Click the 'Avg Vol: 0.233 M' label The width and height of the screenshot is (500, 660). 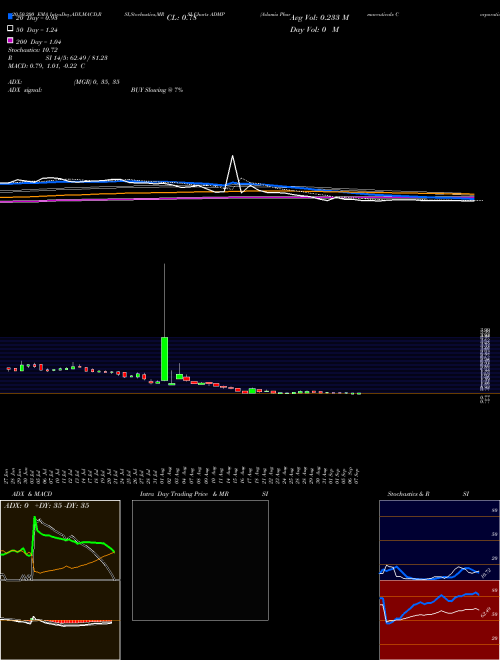(x=319, y=18)
